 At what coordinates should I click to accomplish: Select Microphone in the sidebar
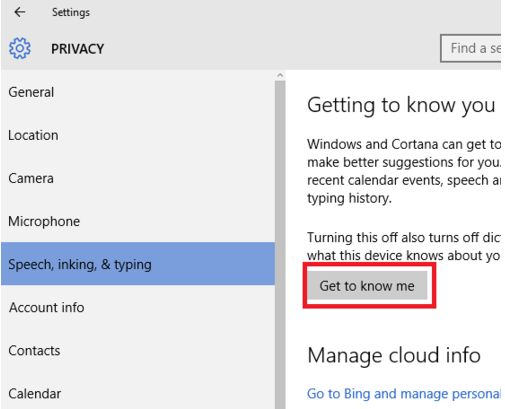tap(138, 221)
